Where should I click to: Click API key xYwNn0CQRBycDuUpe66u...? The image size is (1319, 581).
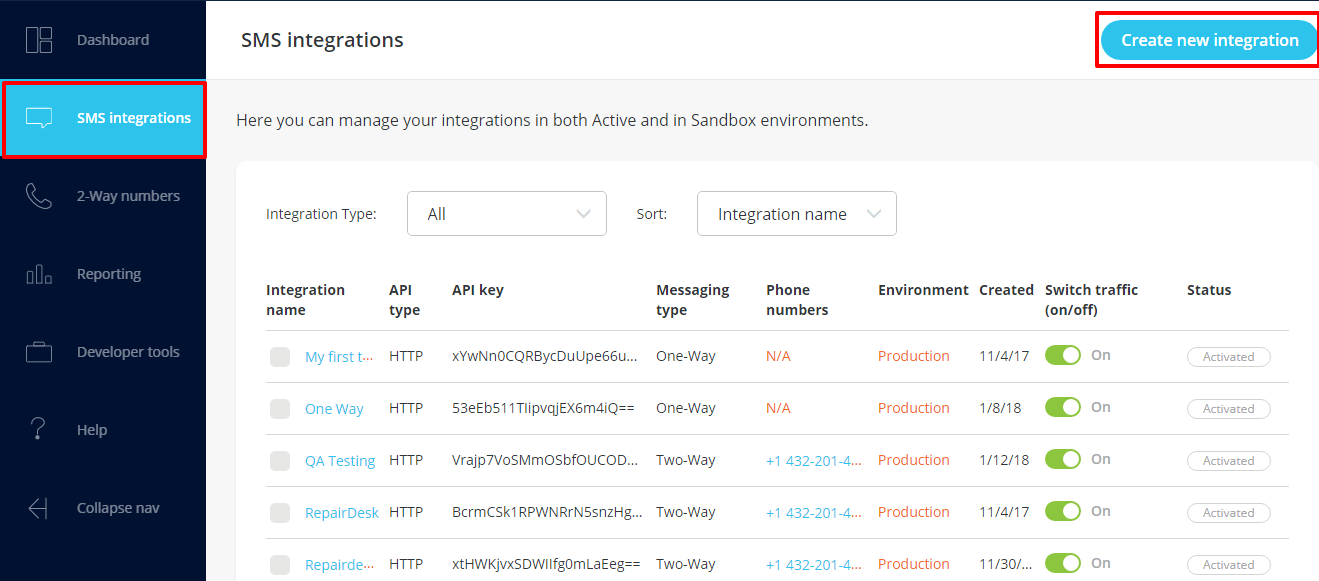tap(545, 356)
